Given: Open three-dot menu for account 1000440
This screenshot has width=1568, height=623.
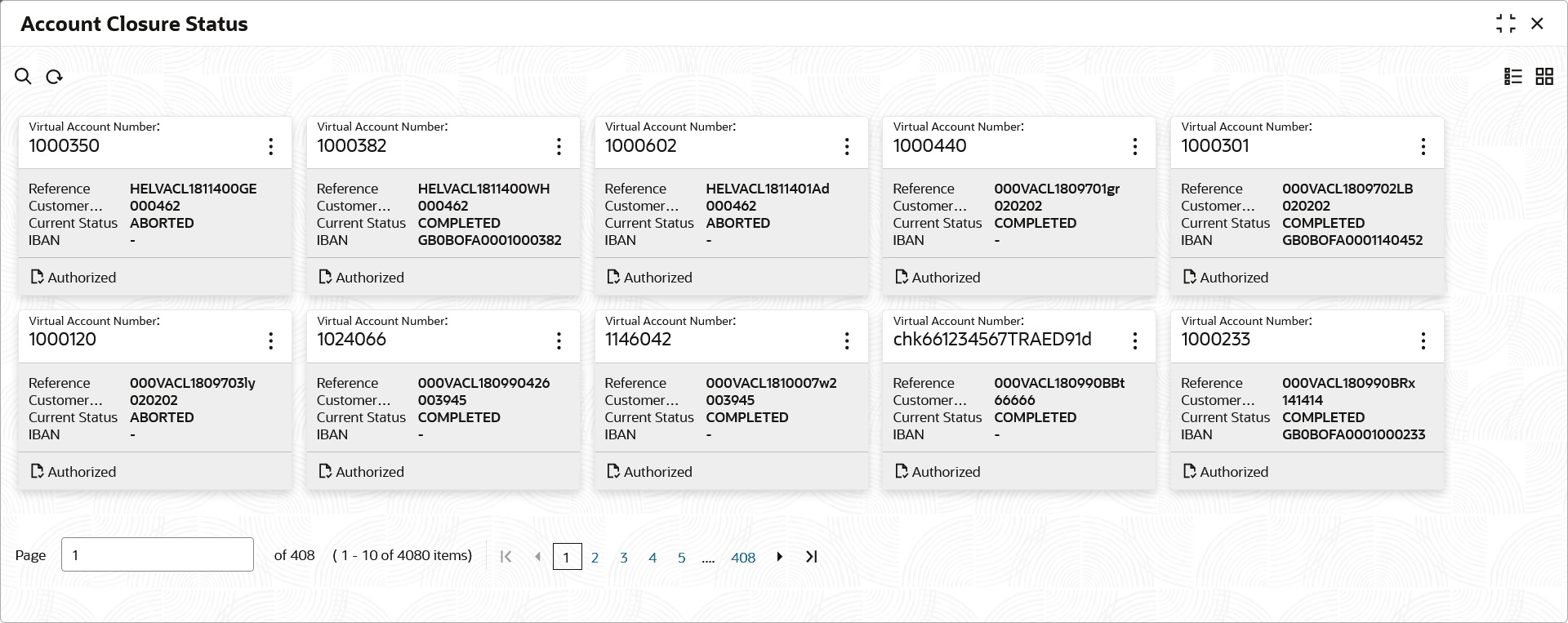Looking at the screenshot, I should coord(1135,147).
